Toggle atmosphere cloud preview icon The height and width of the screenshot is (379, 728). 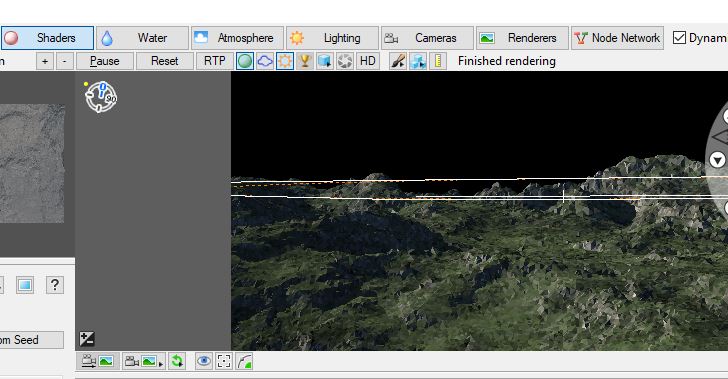[x=265, y=61]
